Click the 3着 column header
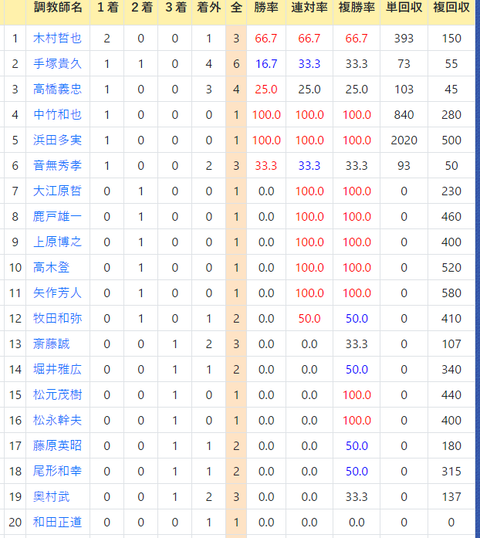The image size is (480, 538). [175, 8]
